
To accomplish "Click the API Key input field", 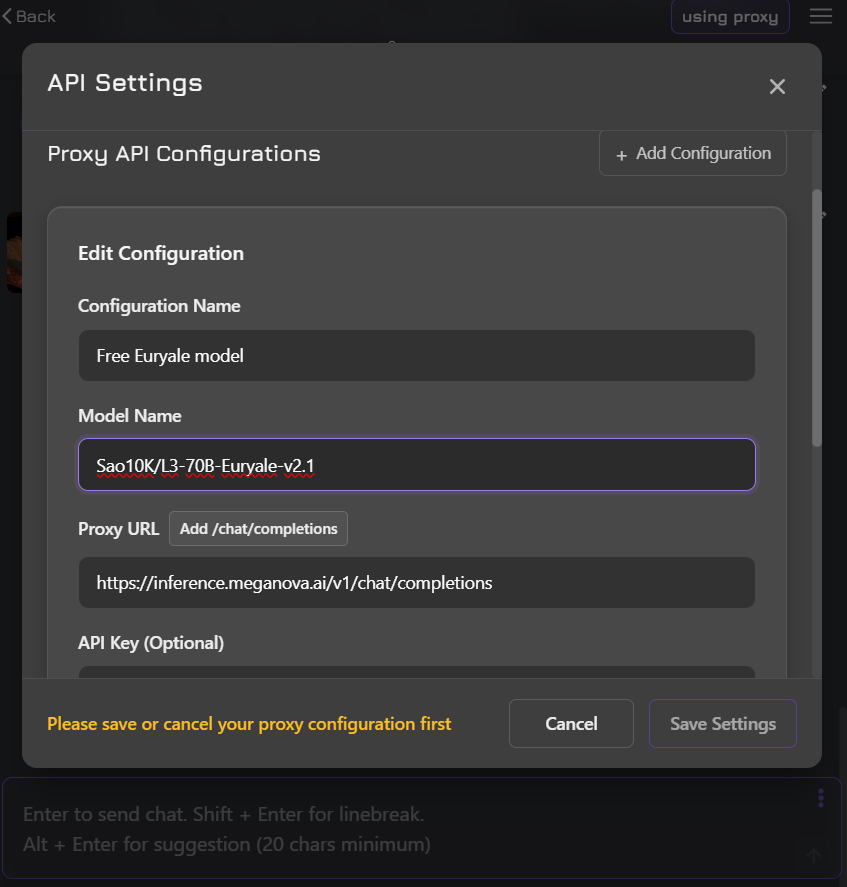I will coord(416,672).
